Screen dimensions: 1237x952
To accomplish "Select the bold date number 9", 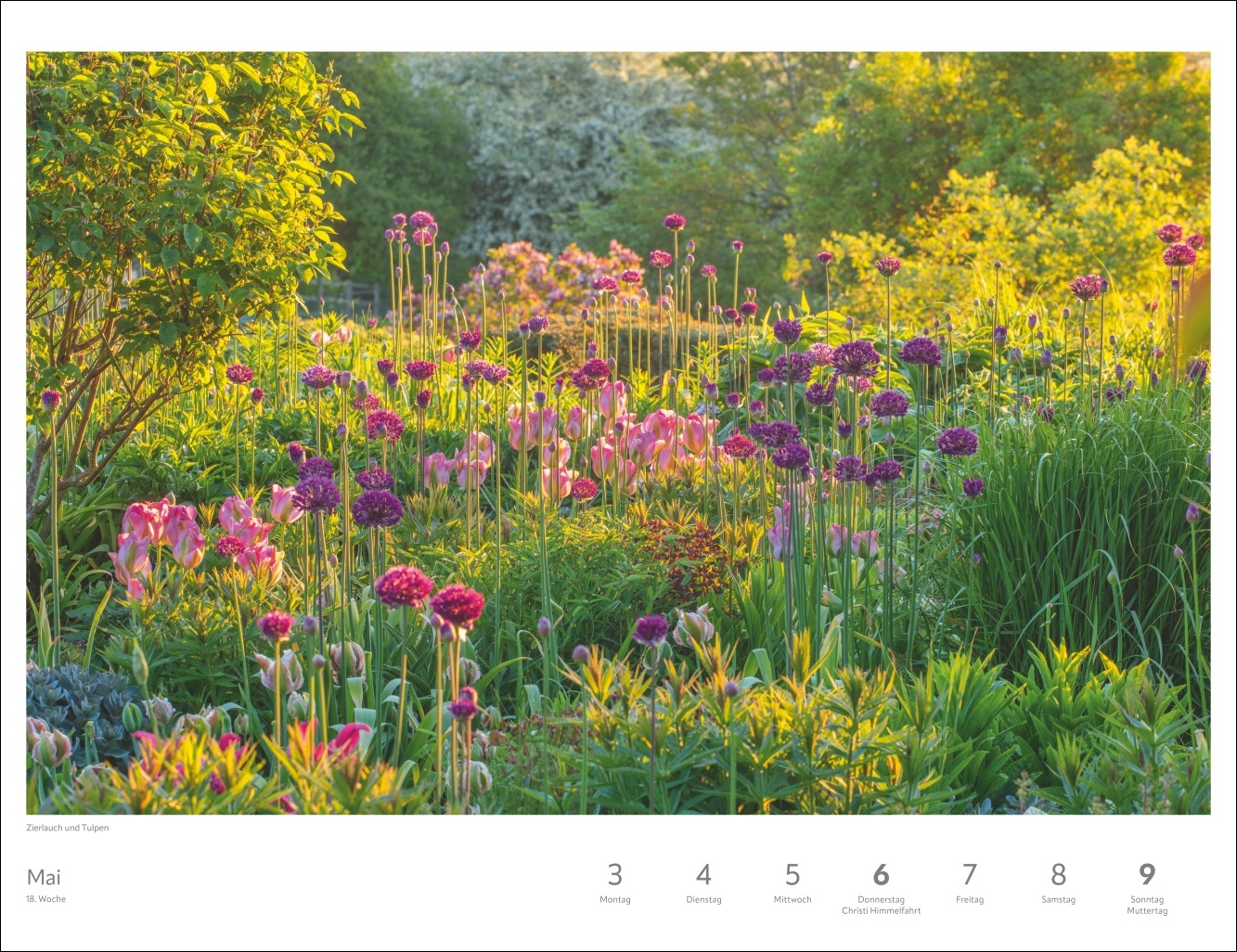I will click(1147, 875).
